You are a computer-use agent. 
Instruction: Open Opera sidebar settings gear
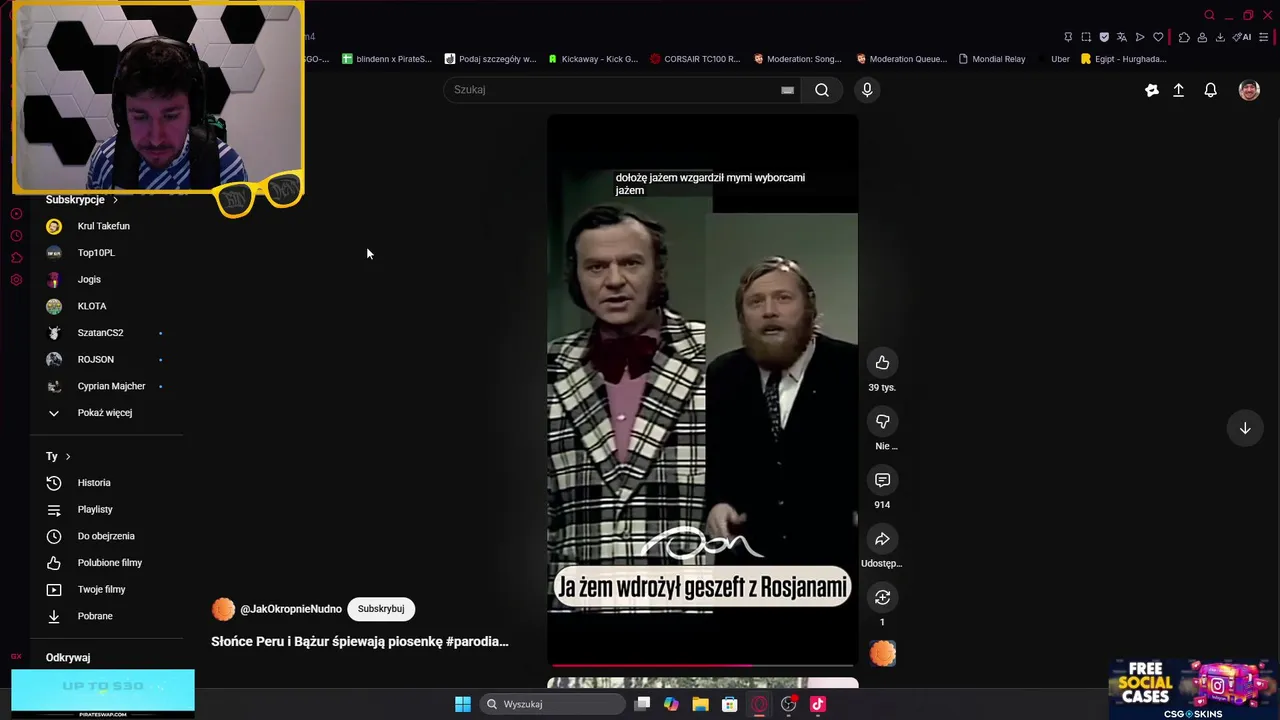pos(16,280)
